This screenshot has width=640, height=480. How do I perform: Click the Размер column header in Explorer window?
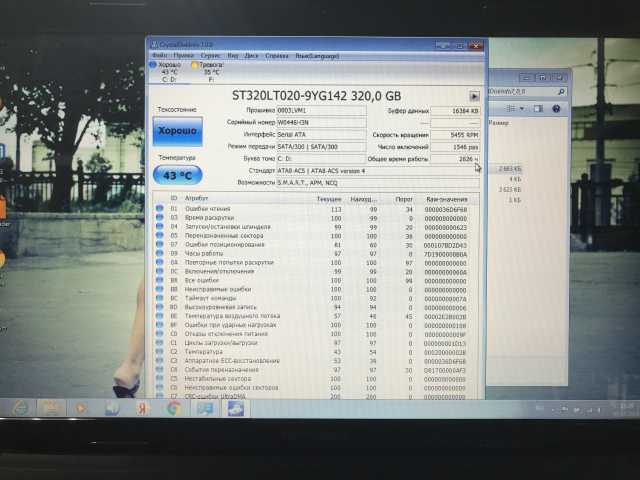499,122
